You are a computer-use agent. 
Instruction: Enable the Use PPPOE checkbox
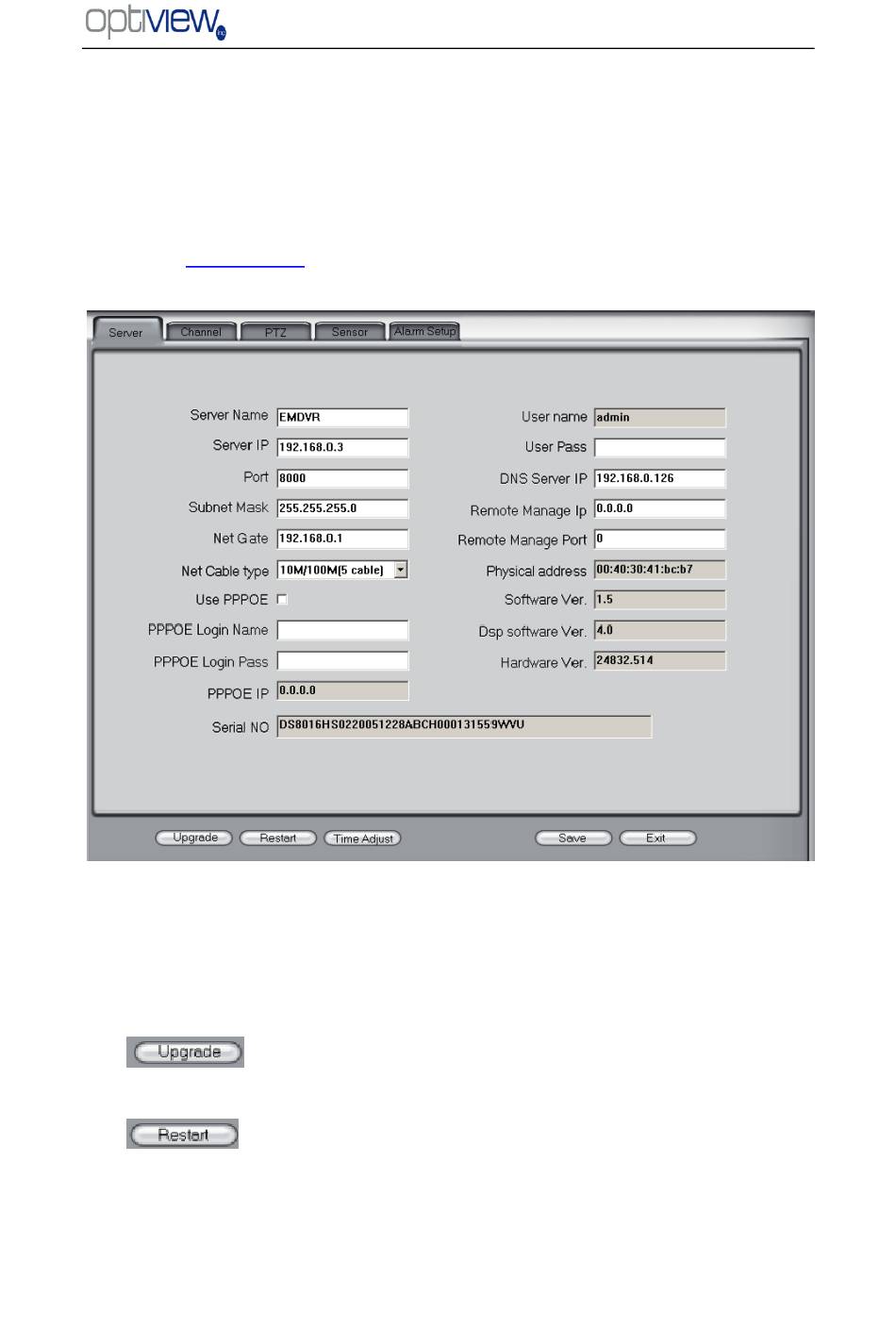282,600
